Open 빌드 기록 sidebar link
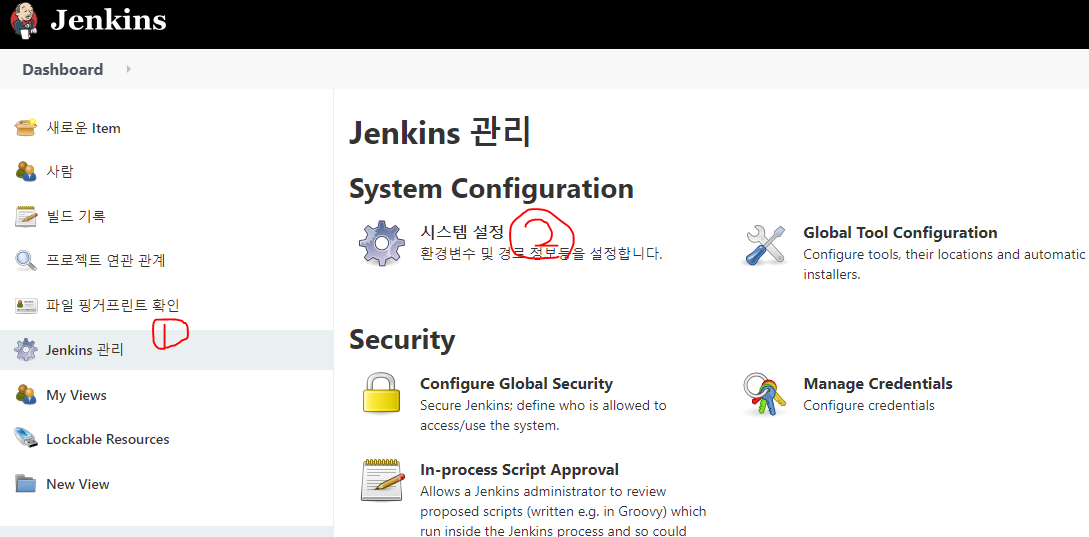Viewport: 1089px width, 537px height. [x=76, y=216]
